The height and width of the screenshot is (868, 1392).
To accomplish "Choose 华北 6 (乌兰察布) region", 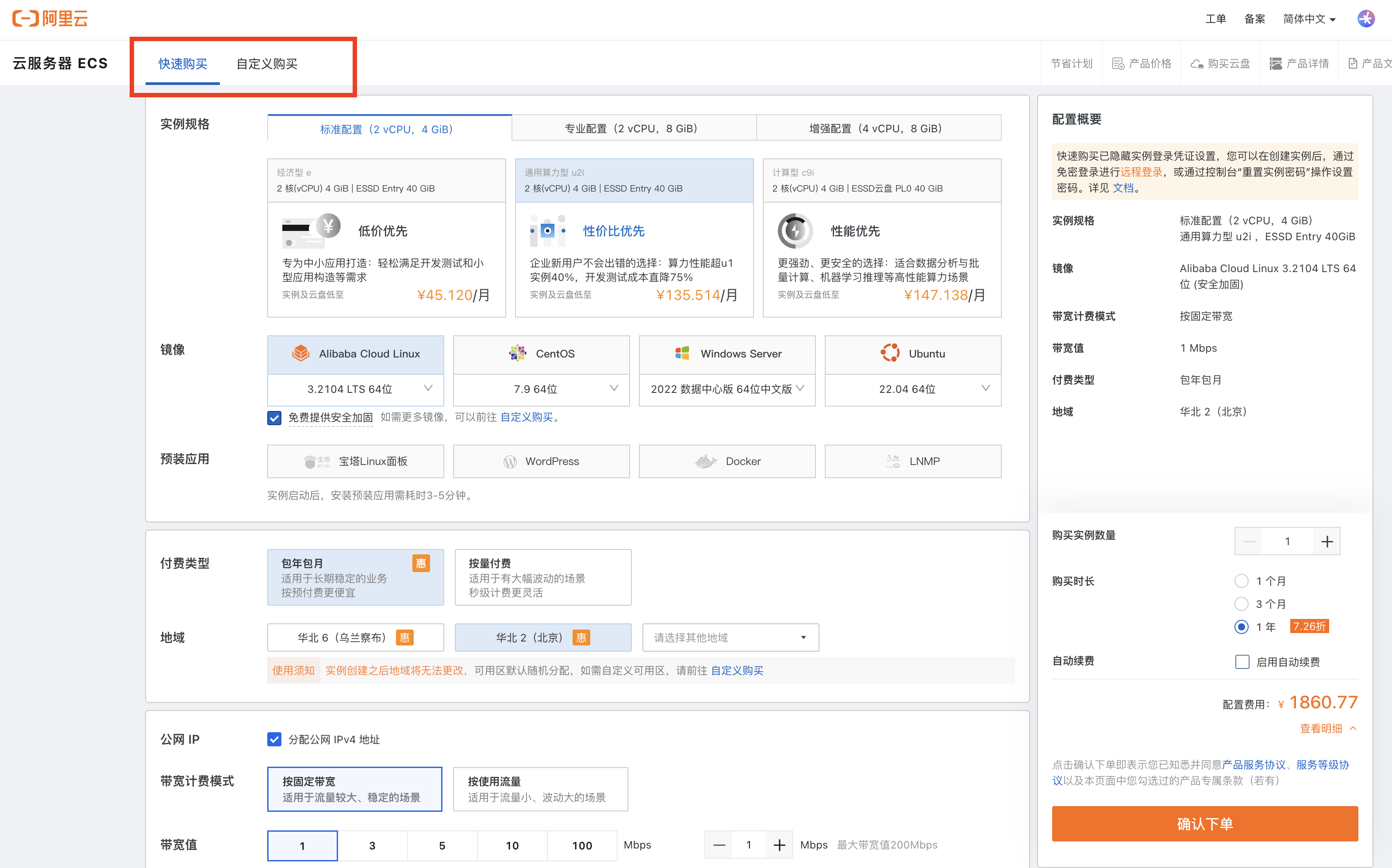I will click(355, 638).
